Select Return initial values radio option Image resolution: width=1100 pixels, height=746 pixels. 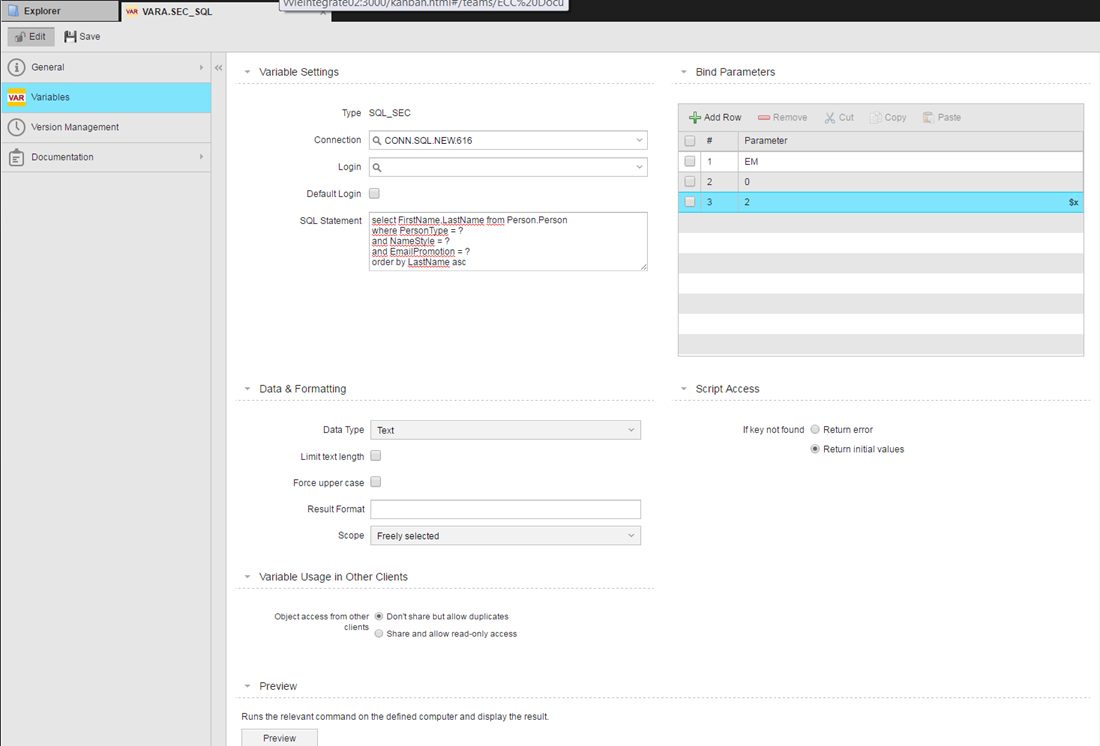[815, 449]
